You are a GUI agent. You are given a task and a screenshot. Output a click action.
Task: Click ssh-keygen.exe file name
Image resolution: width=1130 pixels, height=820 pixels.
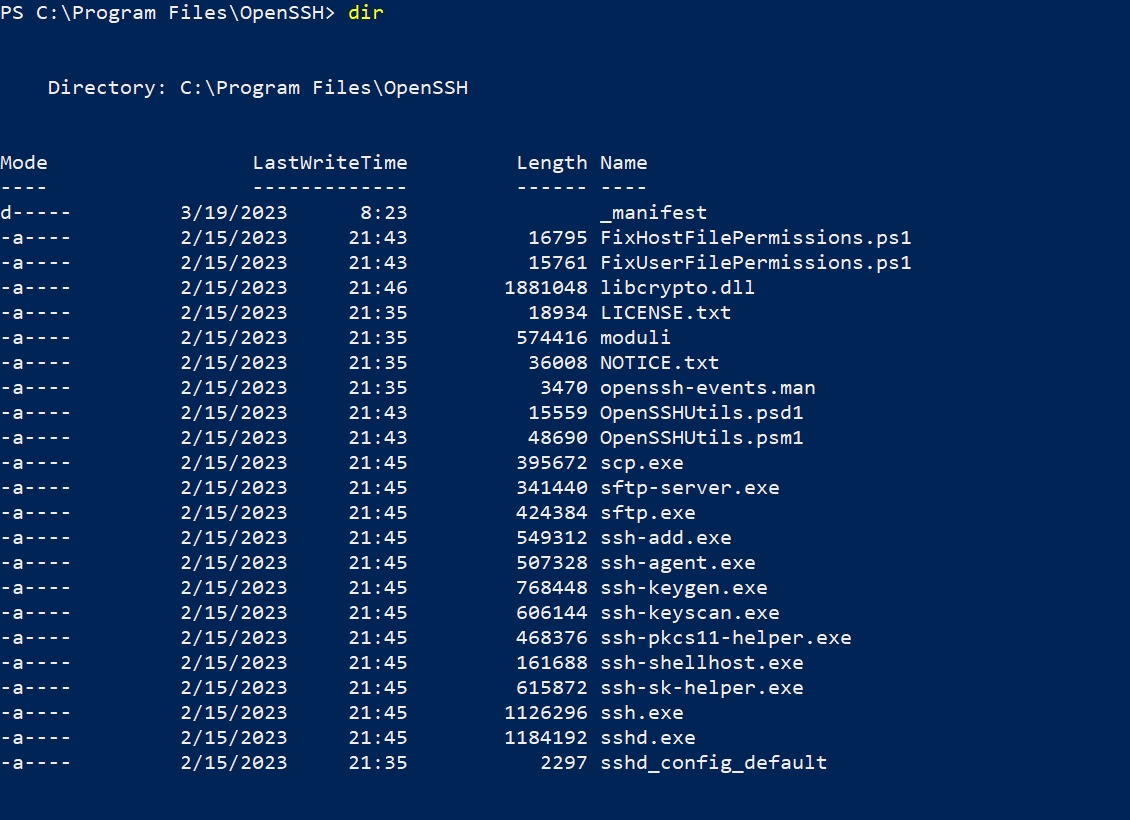click(683, 588)
